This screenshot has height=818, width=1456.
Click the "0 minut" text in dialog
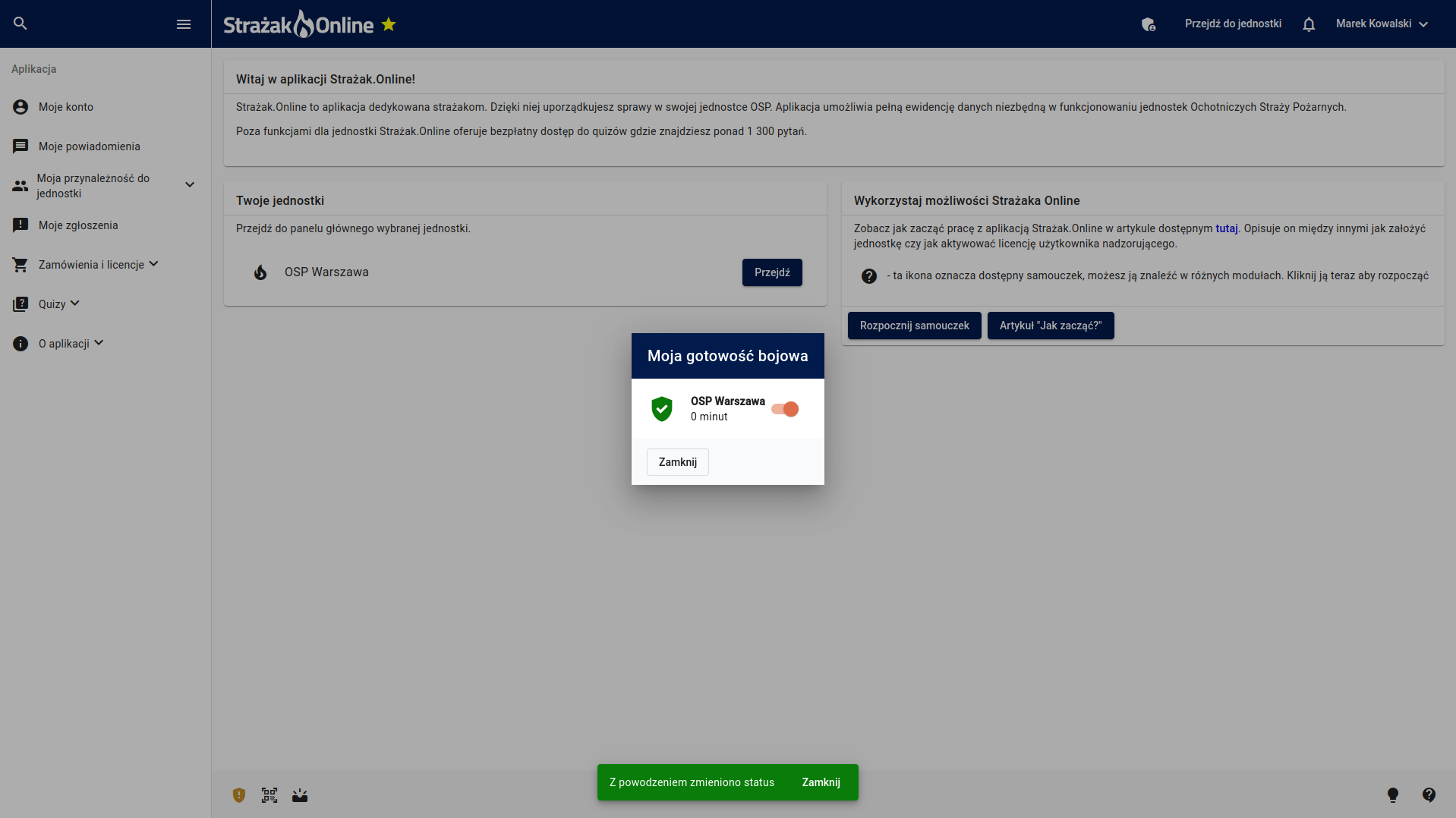click(x=709, y=417)
